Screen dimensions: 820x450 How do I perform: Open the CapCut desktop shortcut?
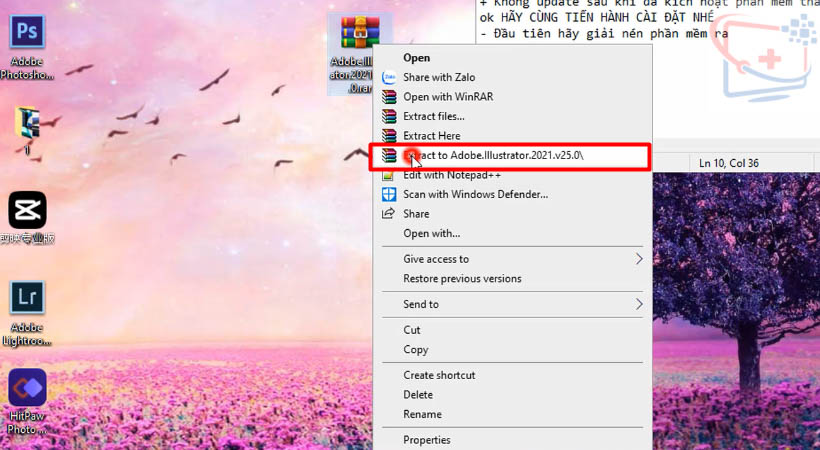click(27, 218)
